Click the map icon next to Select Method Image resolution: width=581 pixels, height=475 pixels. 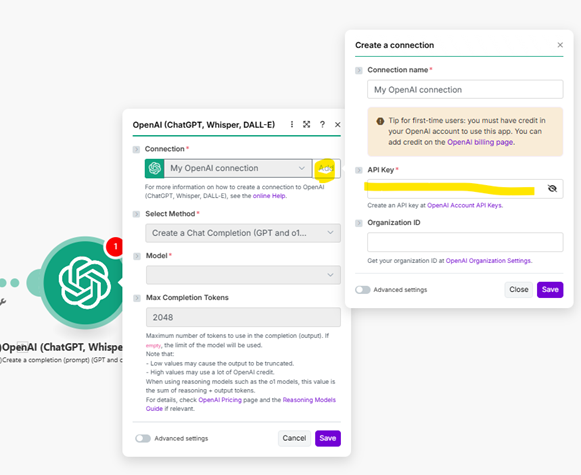pos(136,214)
